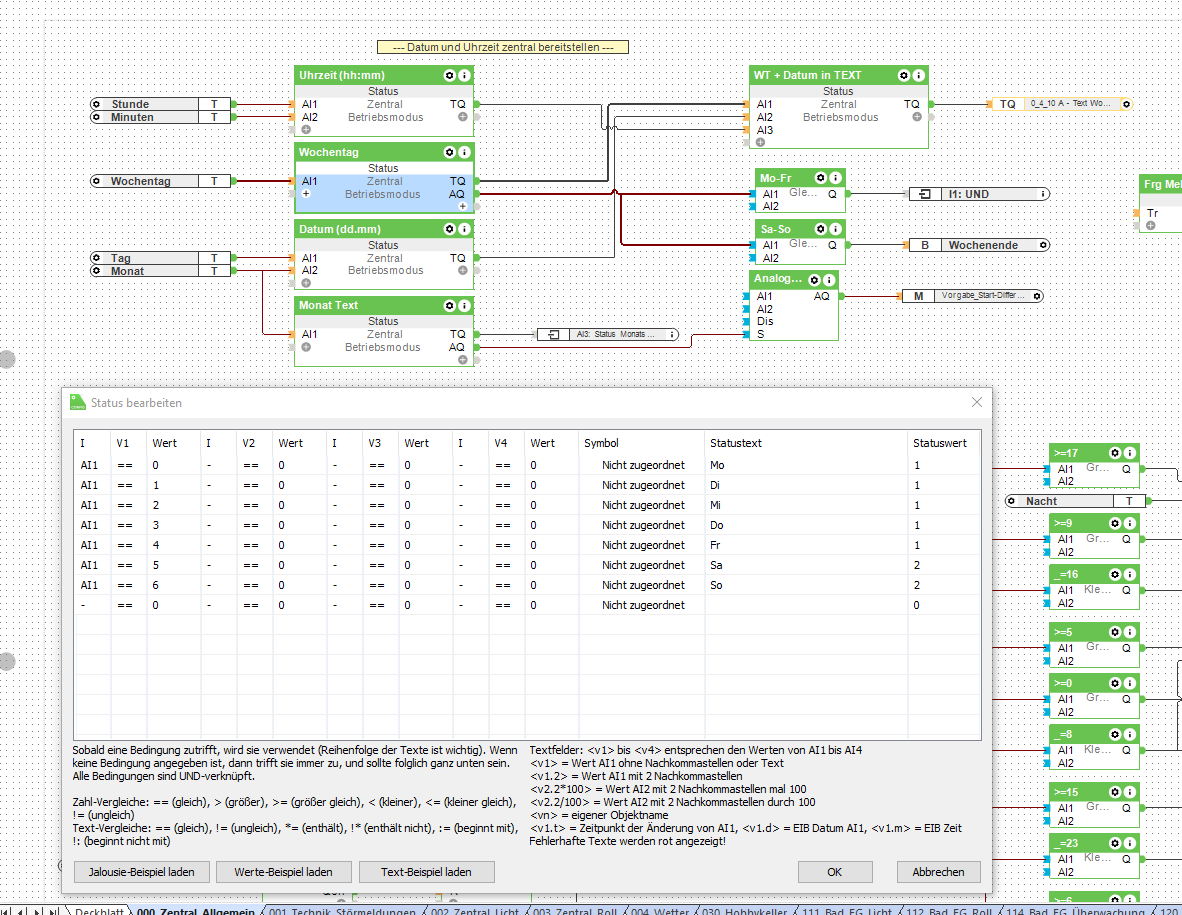
Task: Click the Statuswert column header
Action: click(939, 443)
